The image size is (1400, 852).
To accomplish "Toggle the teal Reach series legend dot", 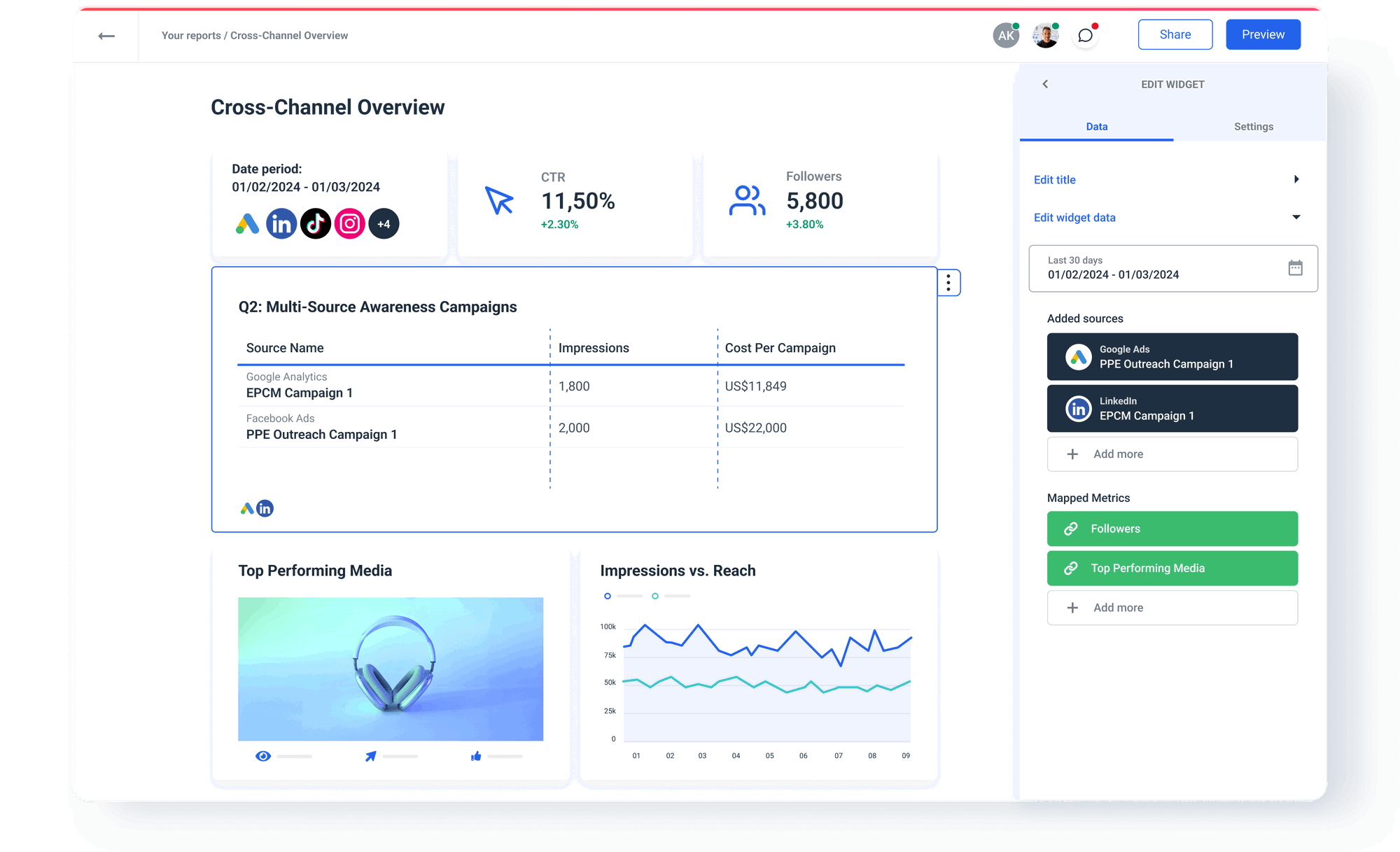I will (x=655, y=596).
